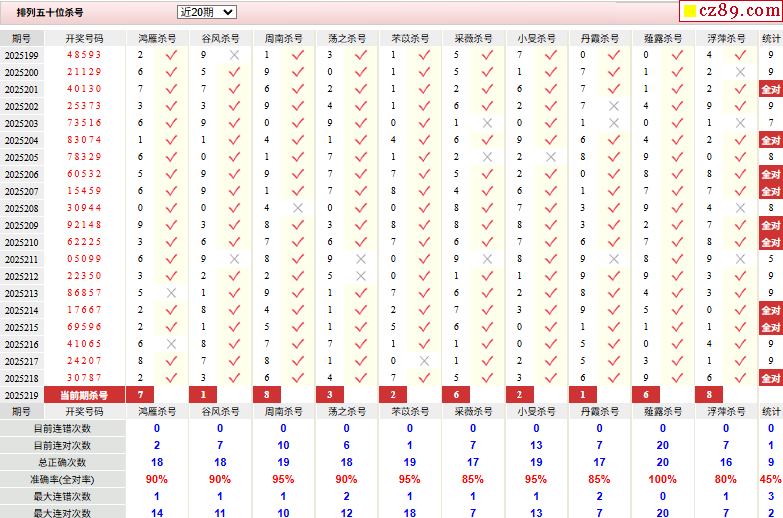Open the 近20期 period dropdown
This screenshot has height=518, width=783.
click(207, 12)
